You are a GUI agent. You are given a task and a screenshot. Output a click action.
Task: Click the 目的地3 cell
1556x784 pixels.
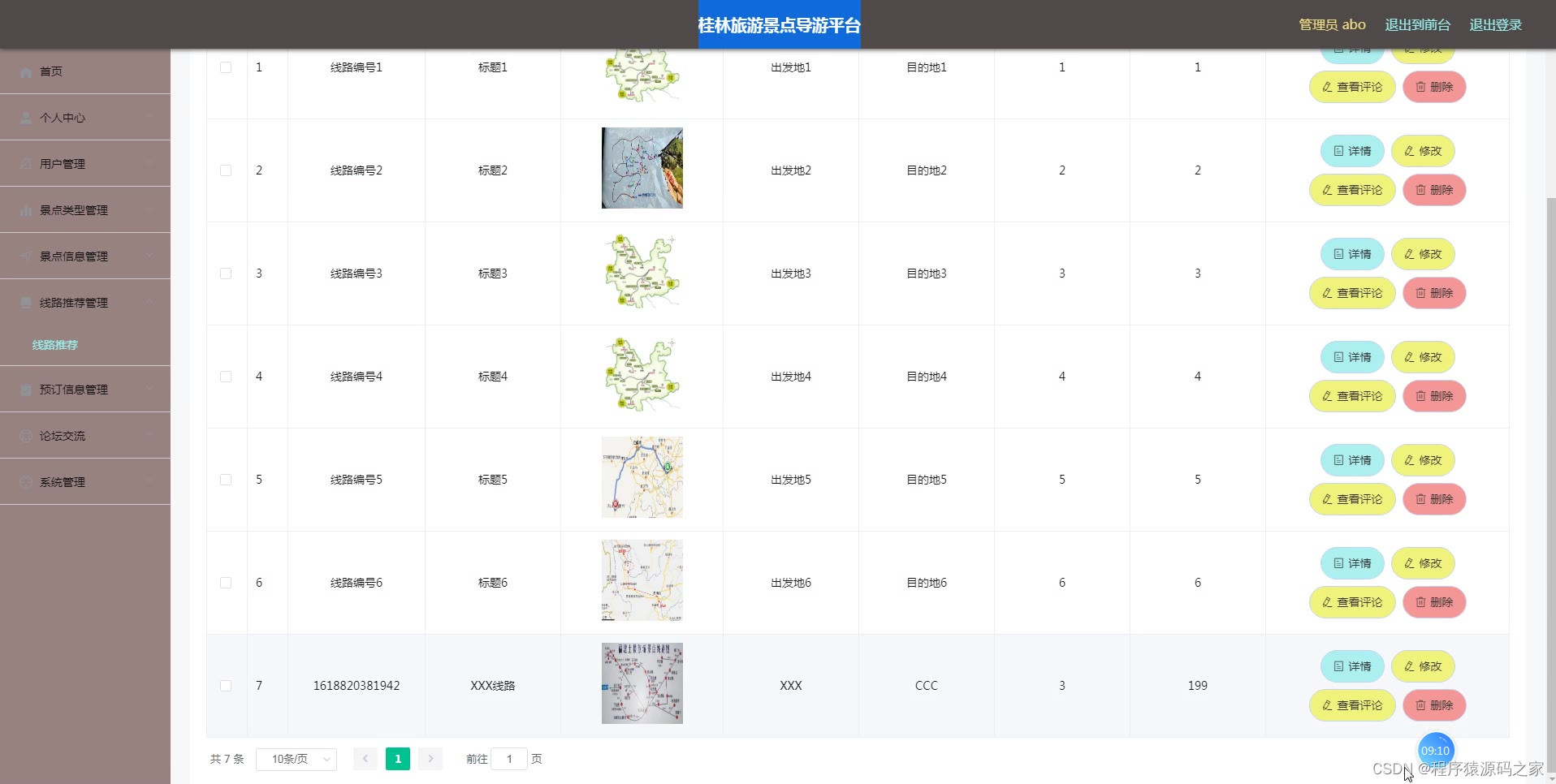coord(927,274)
